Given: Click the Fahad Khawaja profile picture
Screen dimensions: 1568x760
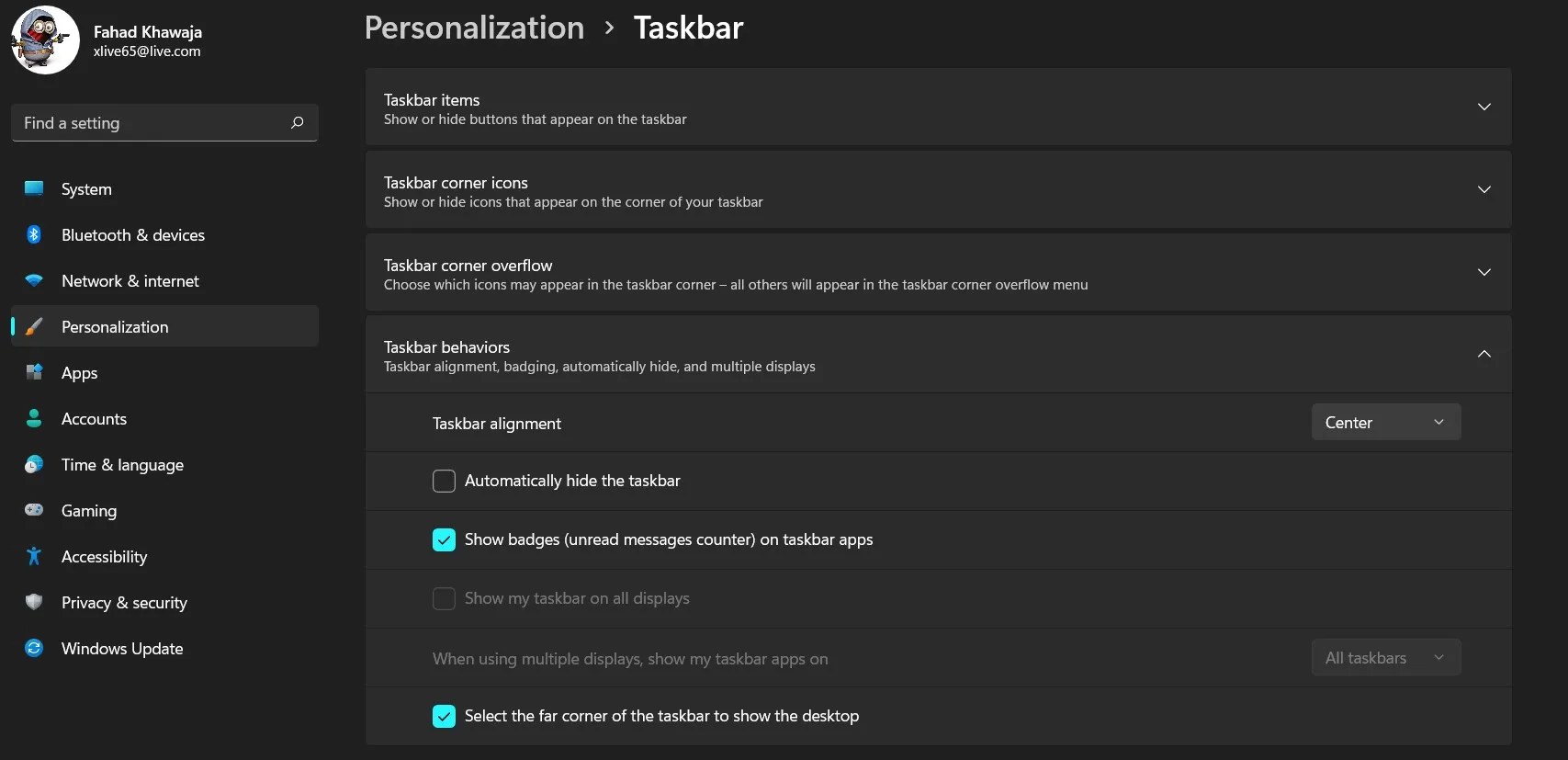Looking at the screenshot, I should tap(44, 40).
